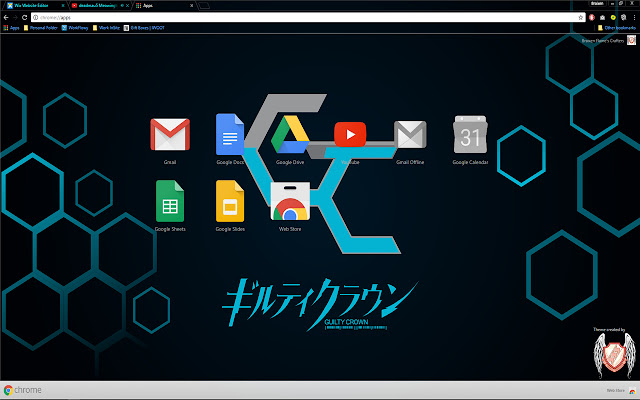Viewport: 640px width, 400px height.
Task: Open Gmail Offline app
Action: coord(410,134)
